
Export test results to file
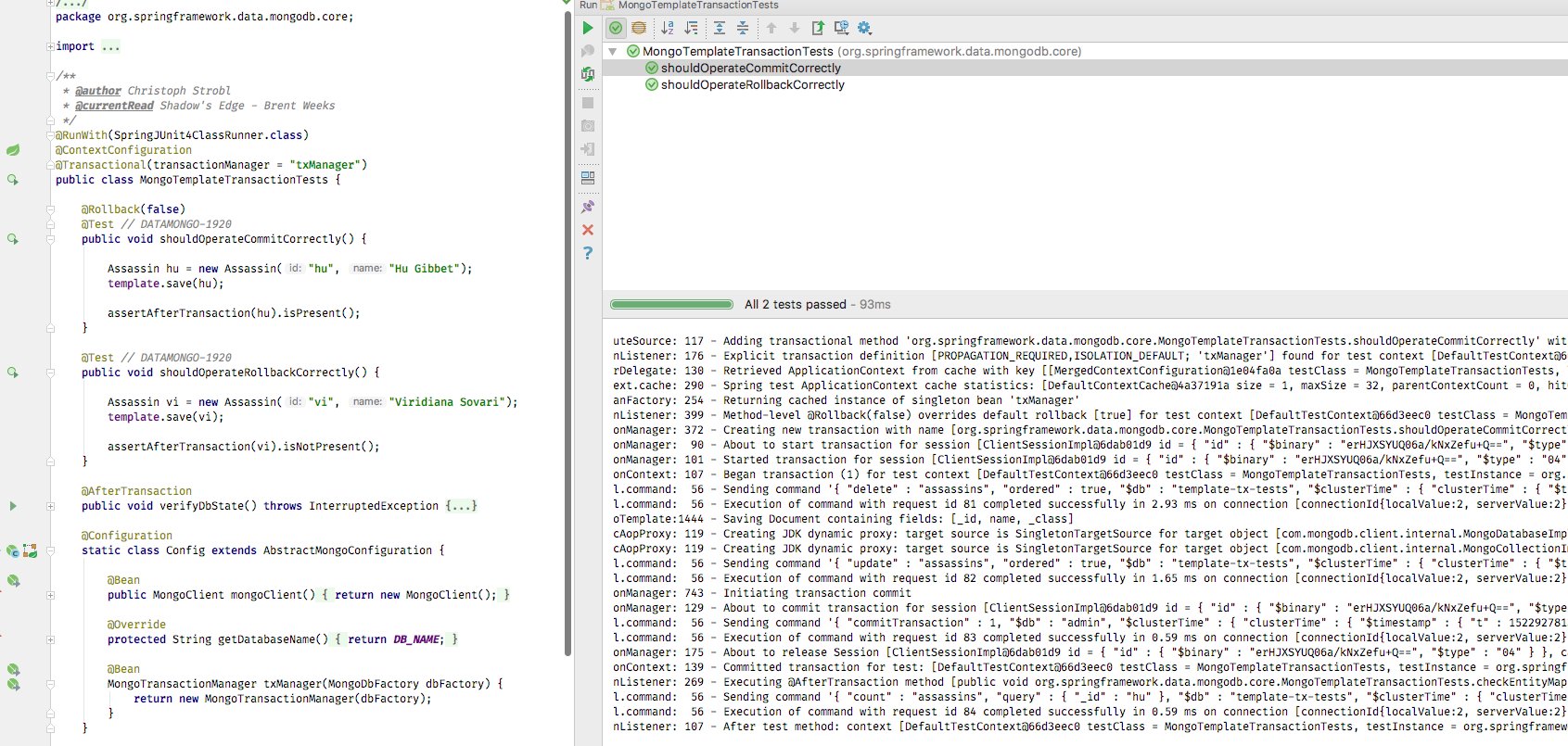coord(818,28)
